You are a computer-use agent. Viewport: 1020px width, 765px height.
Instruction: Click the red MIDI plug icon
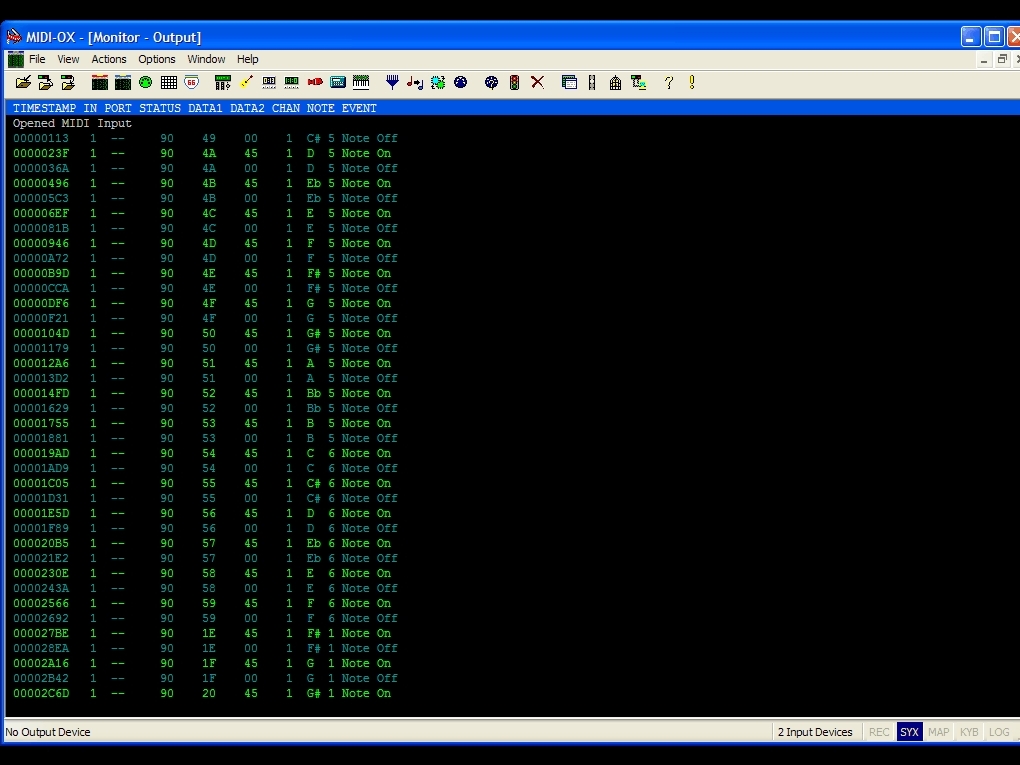coord(315,83)
